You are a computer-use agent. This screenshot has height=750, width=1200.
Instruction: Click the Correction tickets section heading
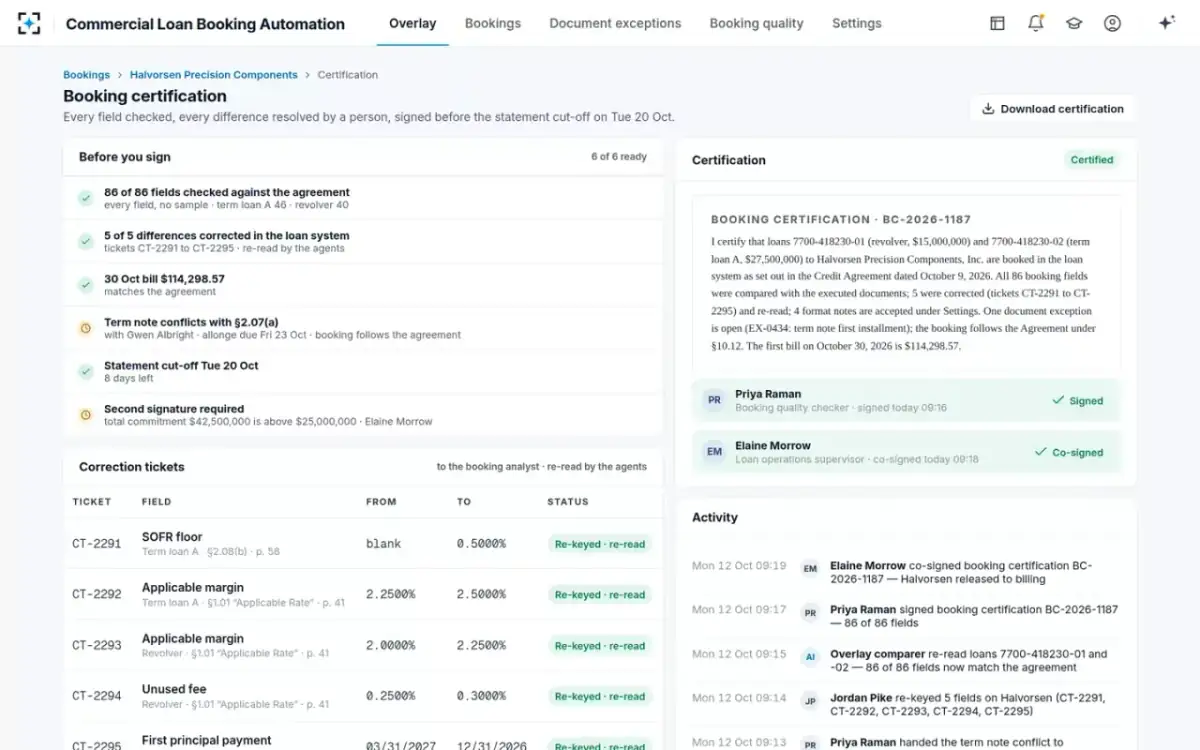[132, 467]
